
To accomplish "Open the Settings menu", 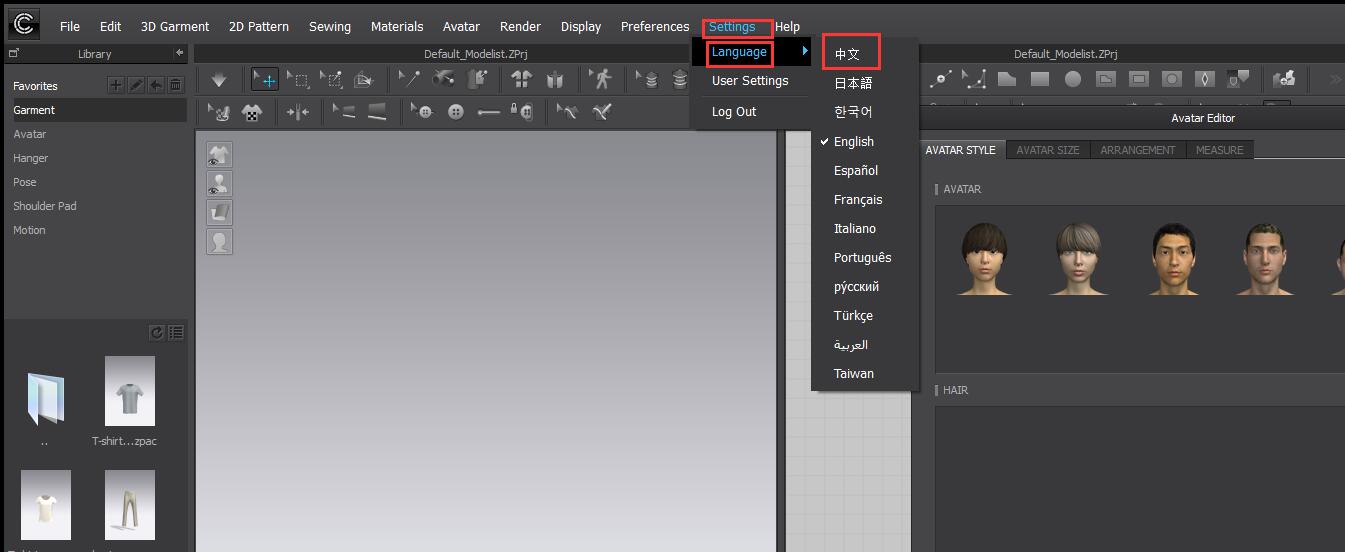I will 732,27.
